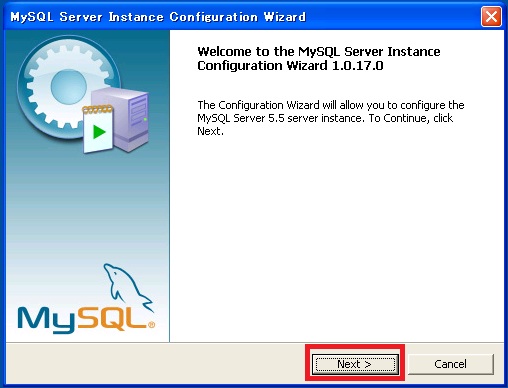
Task: Click the word Next. ending the description
Action: coord(210,131)
